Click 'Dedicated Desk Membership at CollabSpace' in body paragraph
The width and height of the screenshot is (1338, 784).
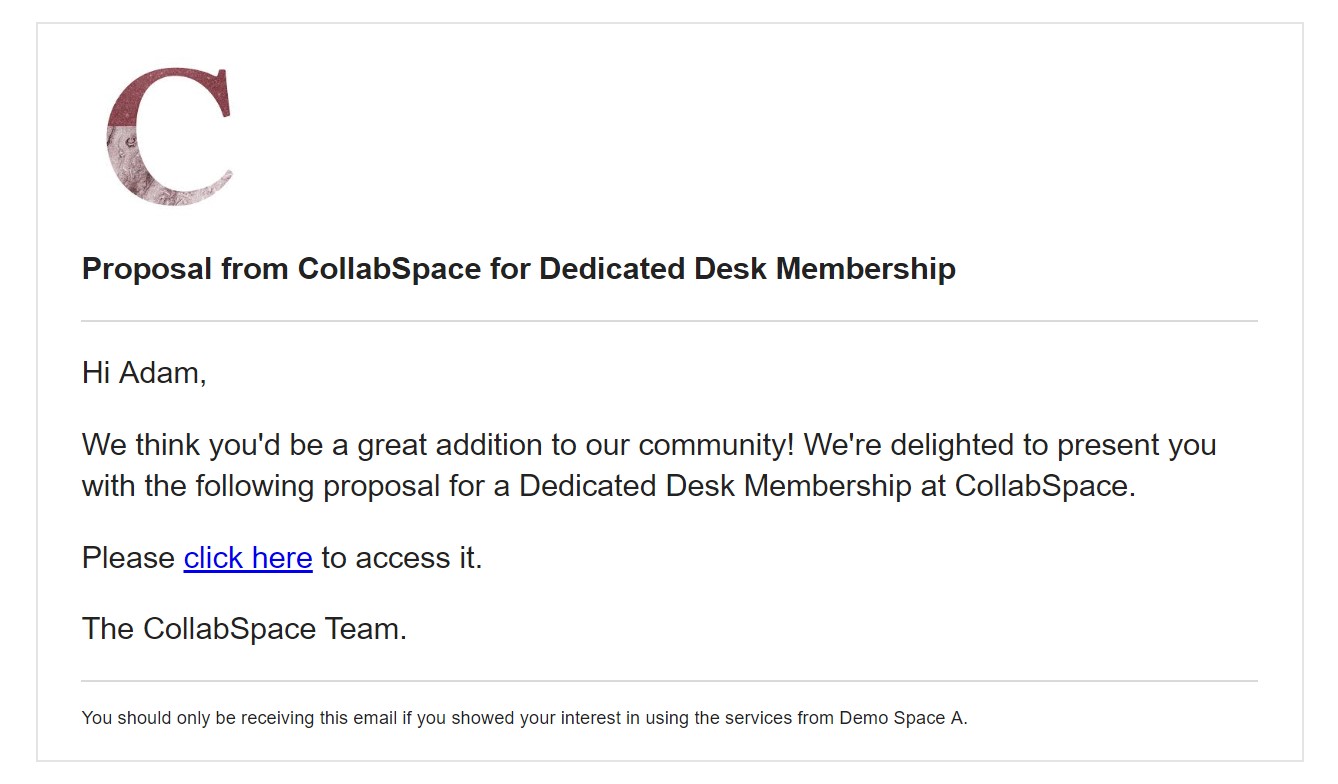click(x=824, y=487)
